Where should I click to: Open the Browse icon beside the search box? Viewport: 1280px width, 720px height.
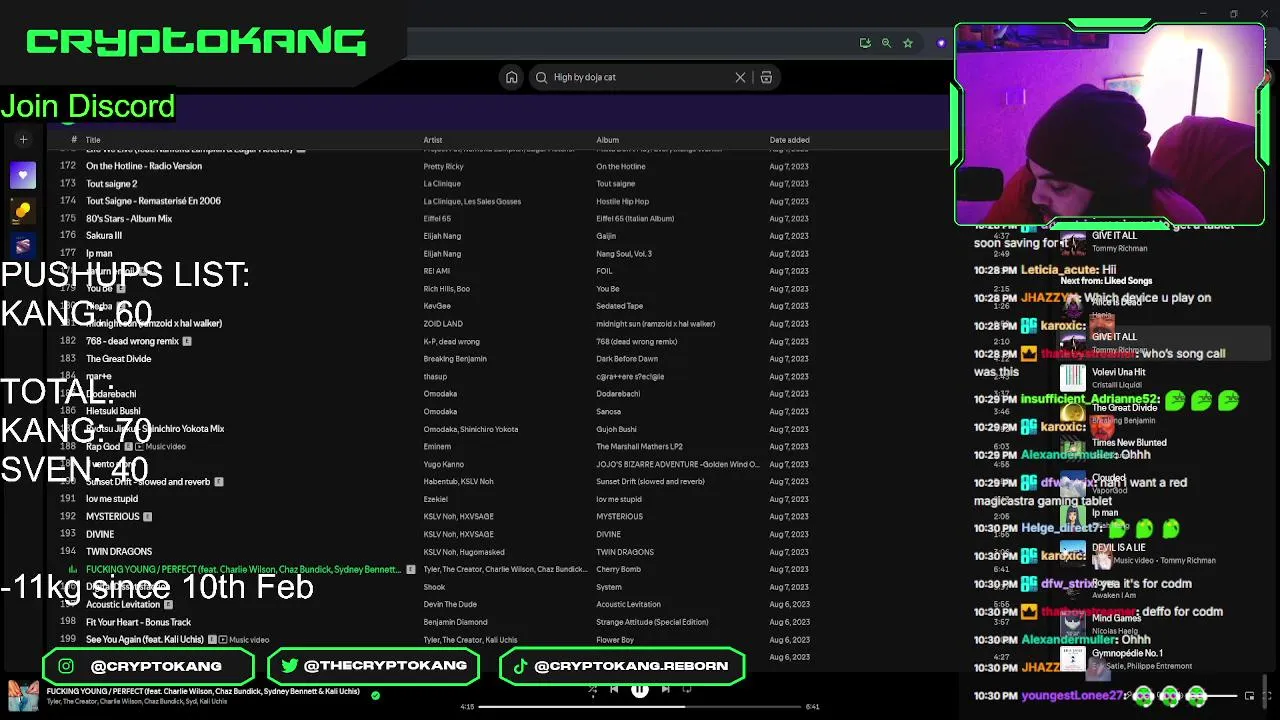click(x=766, y=77)
